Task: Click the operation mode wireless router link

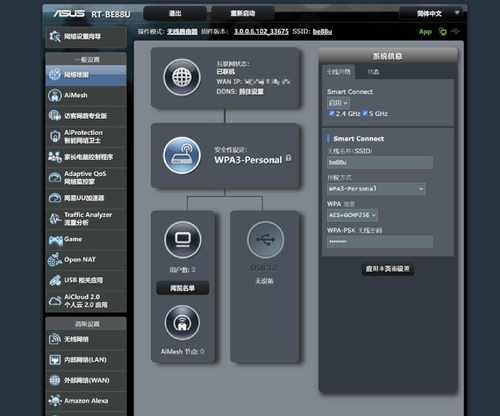Action: click(182, 32)
